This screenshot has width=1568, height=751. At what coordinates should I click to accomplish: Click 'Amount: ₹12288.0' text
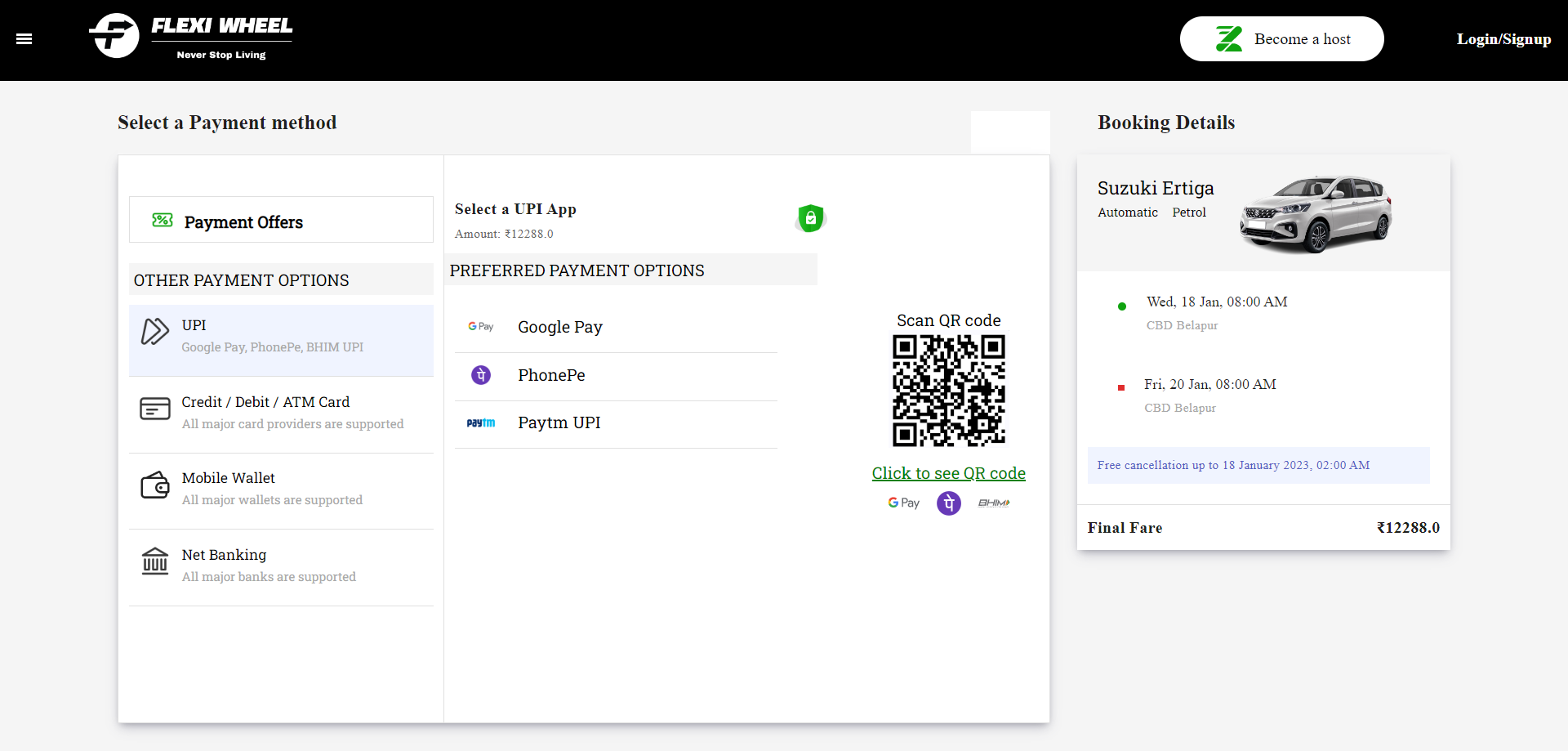coord(504,234)
